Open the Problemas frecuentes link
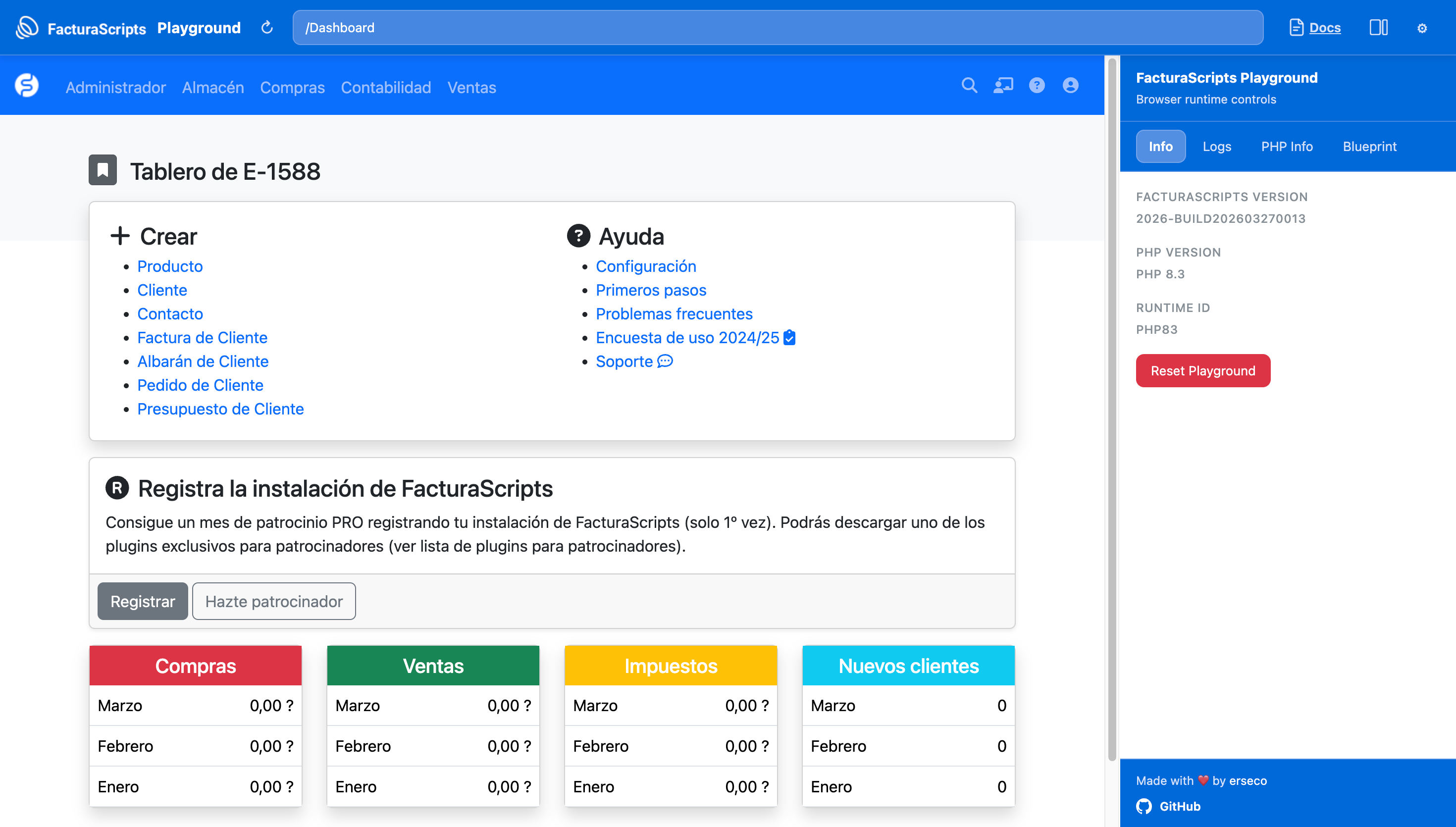 (x=674, y=313)
